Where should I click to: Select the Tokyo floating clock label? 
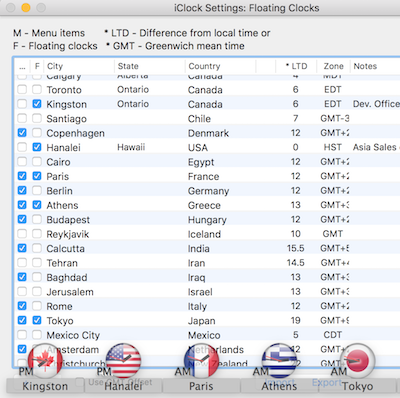point(357,386)
